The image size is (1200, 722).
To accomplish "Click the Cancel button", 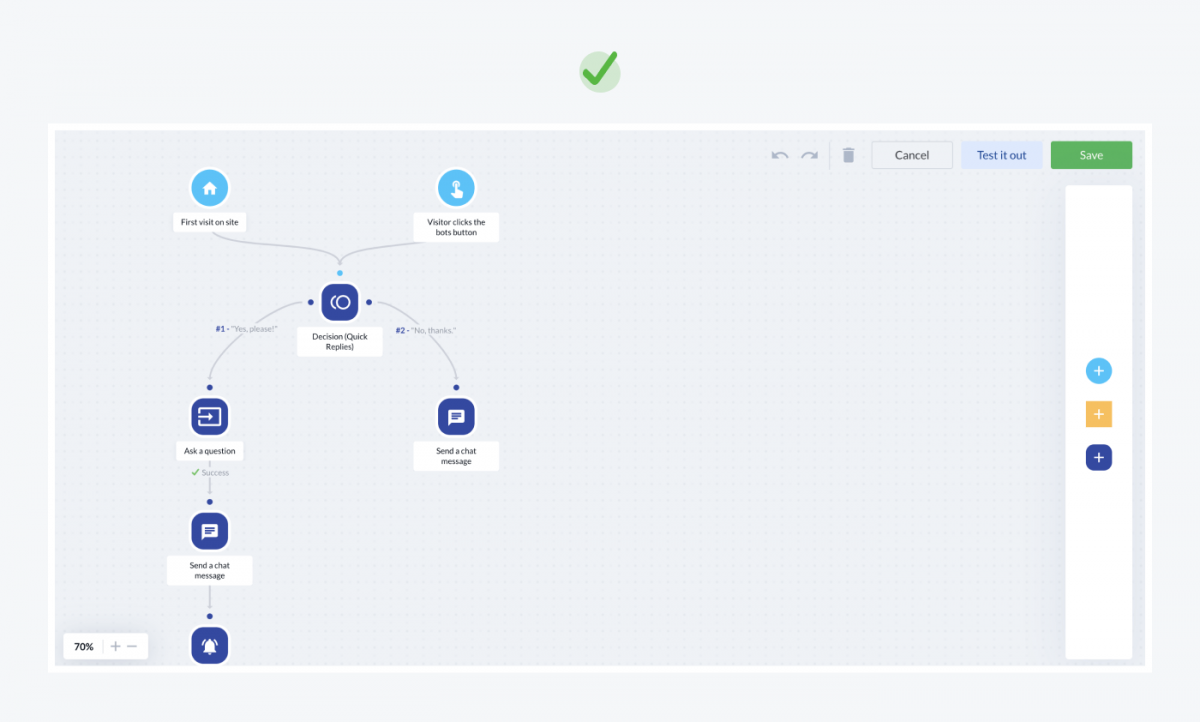I will [912, 155].
